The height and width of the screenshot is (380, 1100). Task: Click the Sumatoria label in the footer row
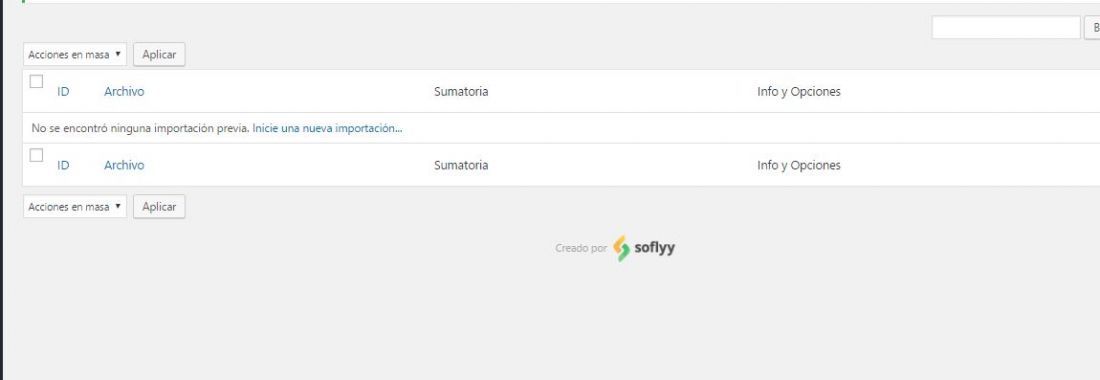pos(461,165)
